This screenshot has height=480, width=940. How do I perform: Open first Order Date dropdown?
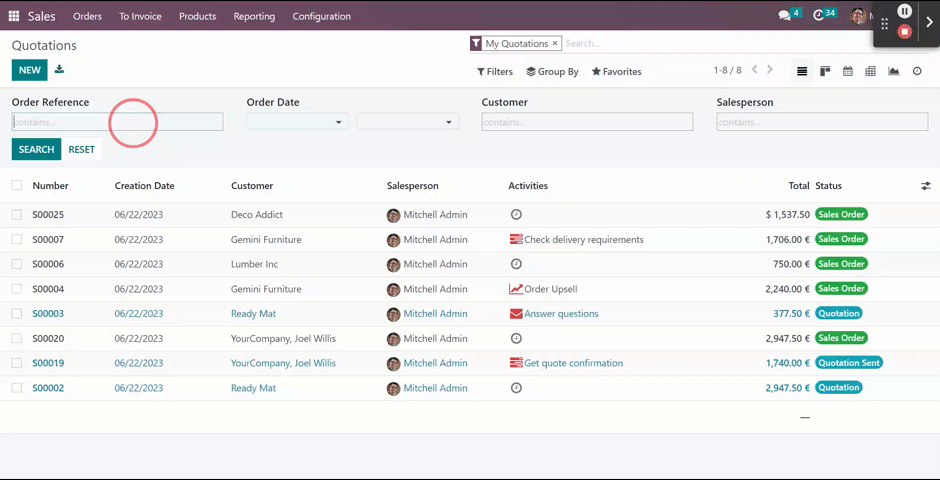click(x=297, y=122)
